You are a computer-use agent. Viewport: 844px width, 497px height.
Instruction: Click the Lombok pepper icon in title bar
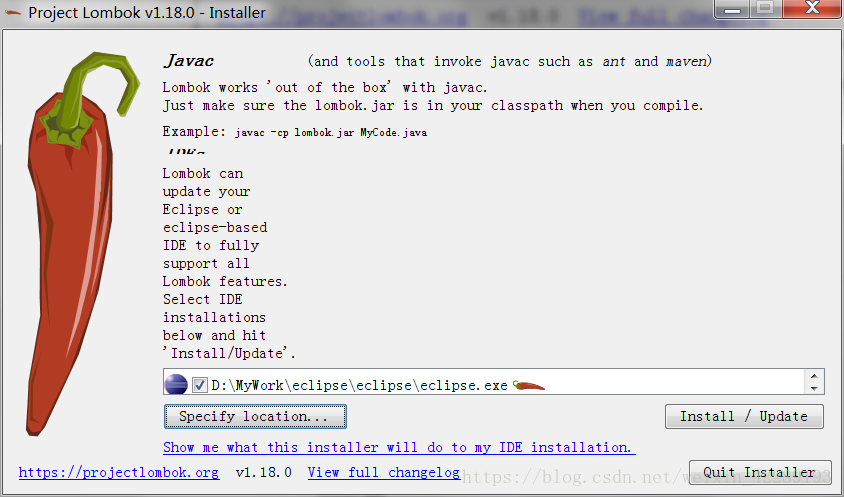pos(12,13)
